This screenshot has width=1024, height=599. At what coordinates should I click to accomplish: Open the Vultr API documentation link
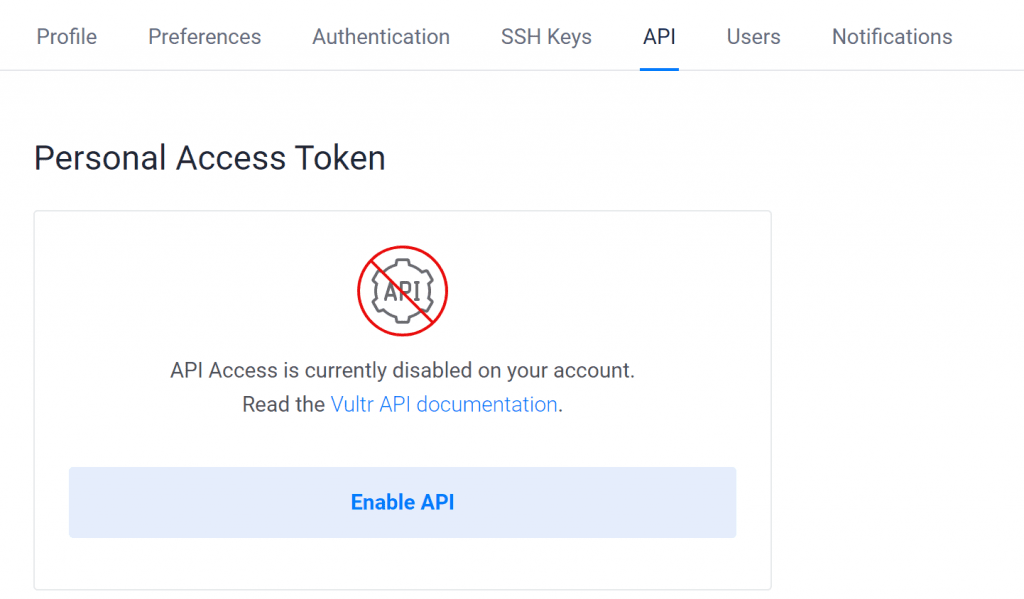(444, 404)
